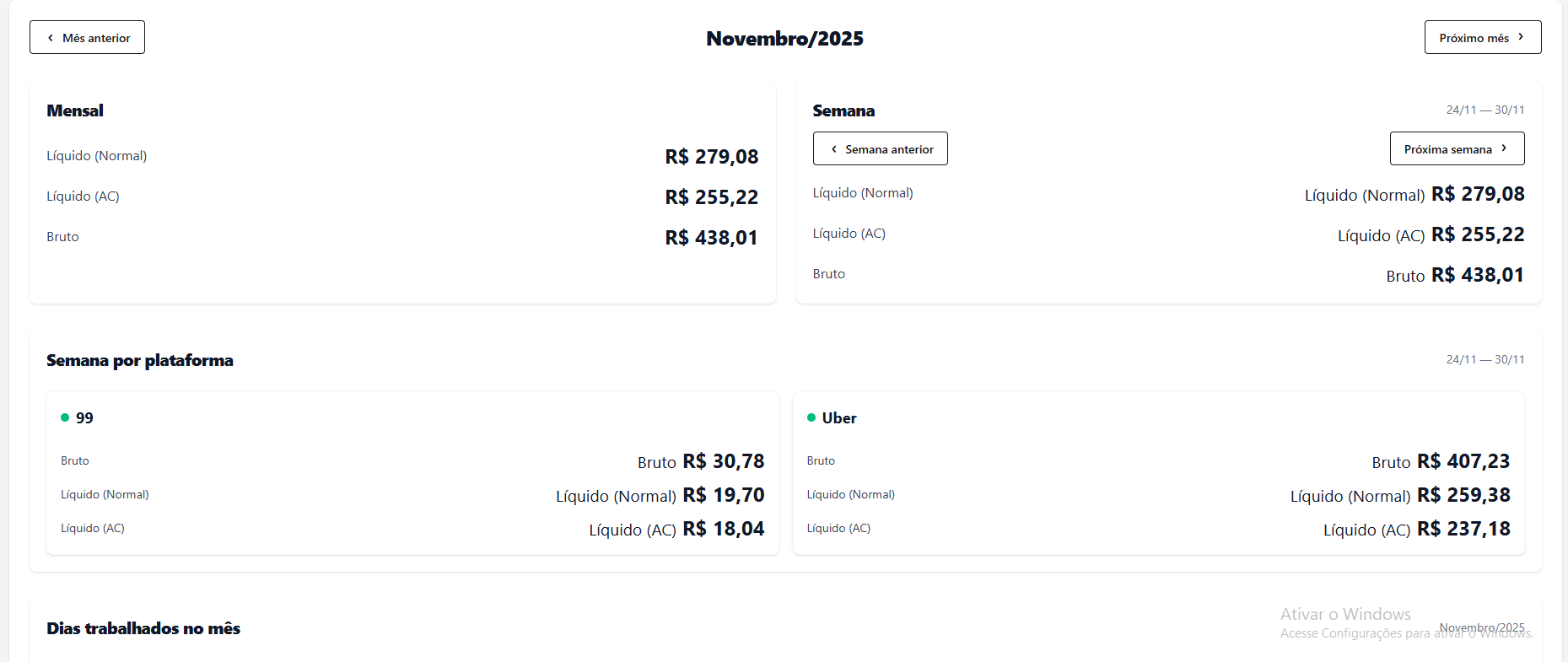The height and width of the screenshot is (662, 1568).
Task: Click the right chevron in Próximo mês
Action: (x=1521, y=37)
